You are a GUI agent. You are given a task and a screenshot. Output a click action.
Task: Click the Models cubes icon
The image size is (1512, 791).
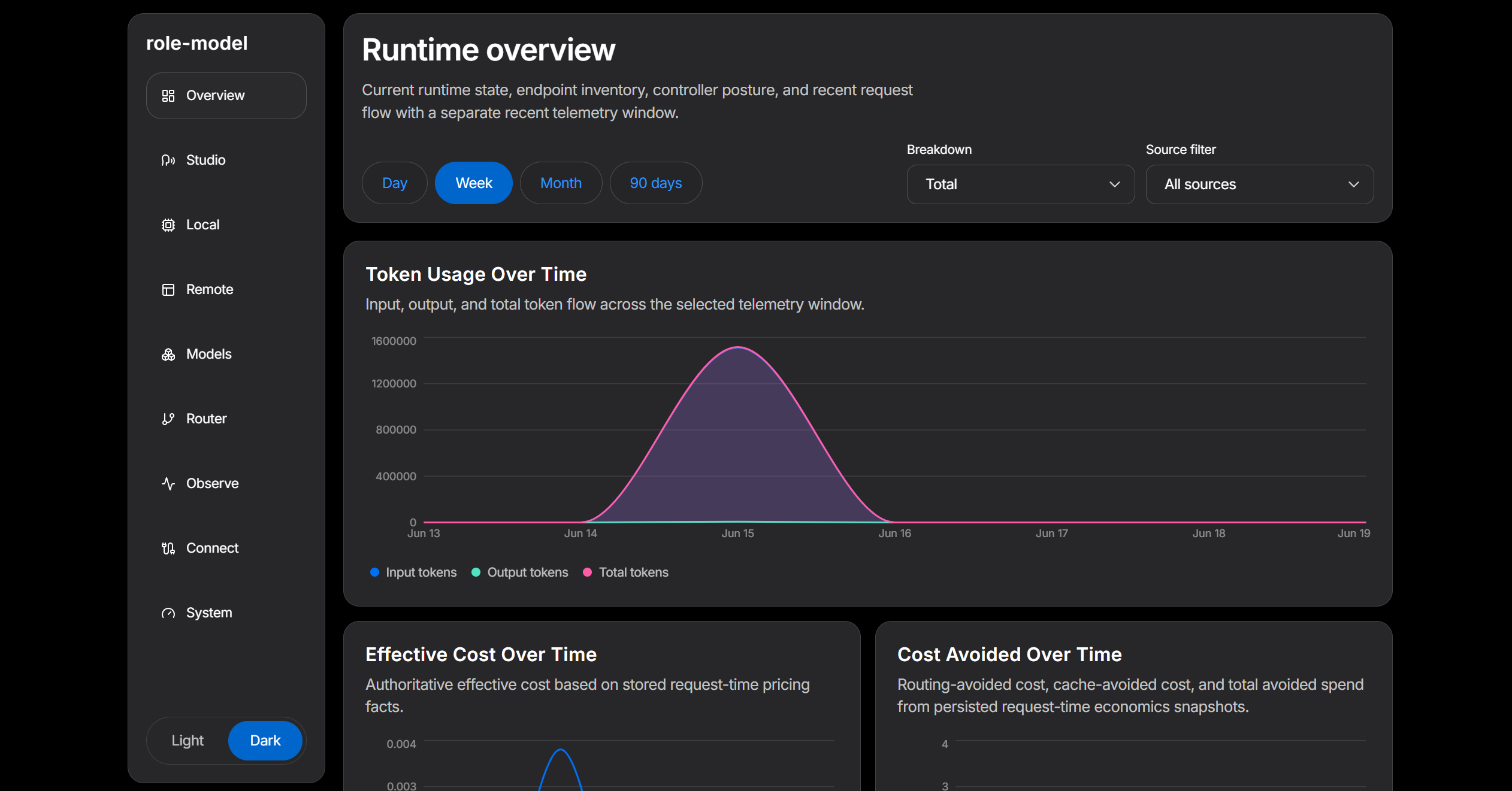pyautogui.click(x=168, y=354)
